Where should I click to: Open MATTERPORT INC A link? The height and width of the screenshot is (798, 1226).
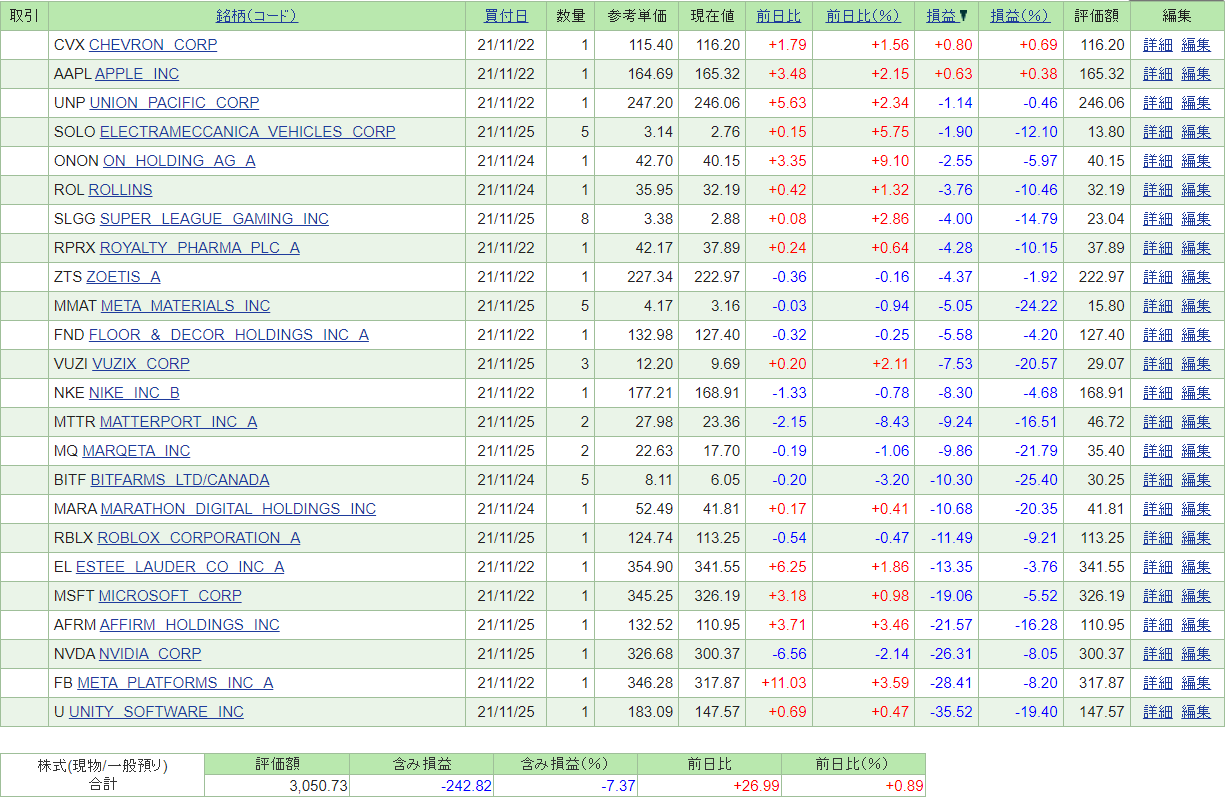click(x=178, y=422)
